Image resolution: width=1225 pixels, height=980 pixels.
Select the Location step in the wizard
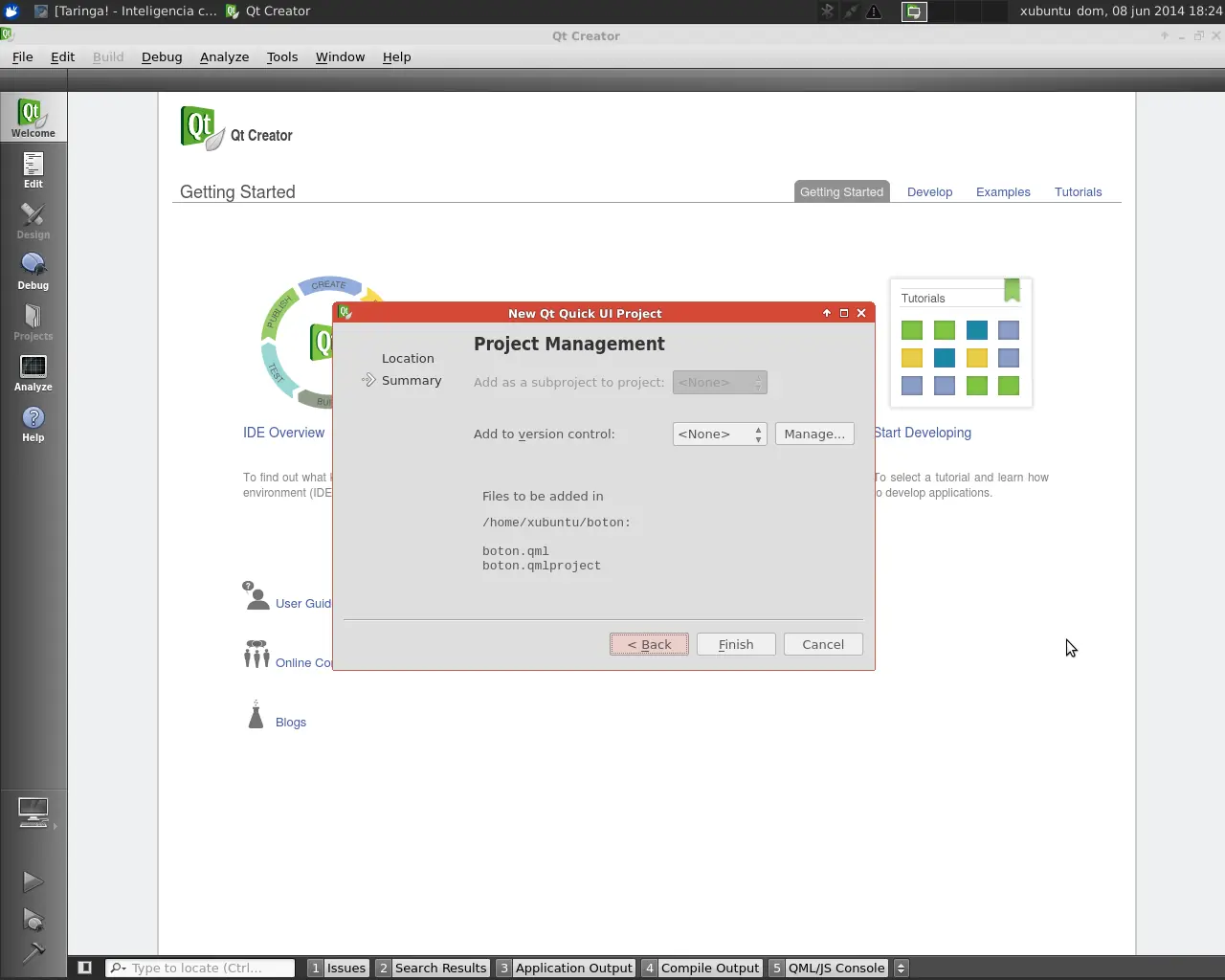408,358
